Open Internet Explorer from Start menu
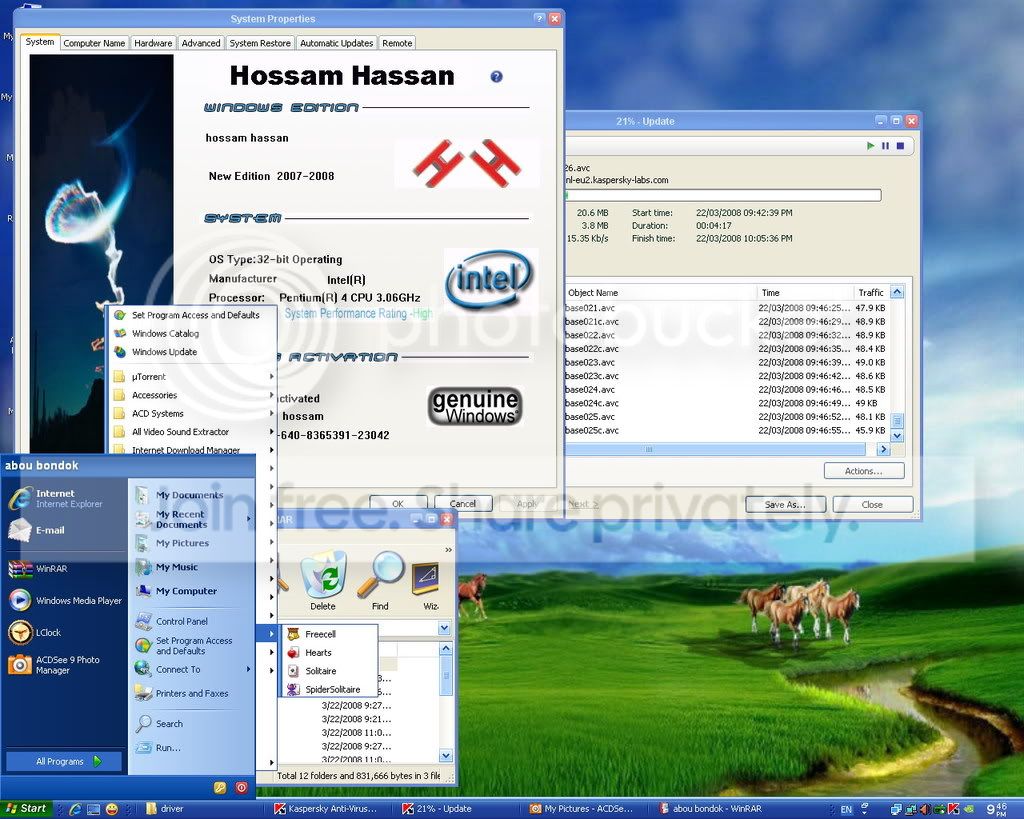This screenshot has width=1024, height=819. [64, 498]
